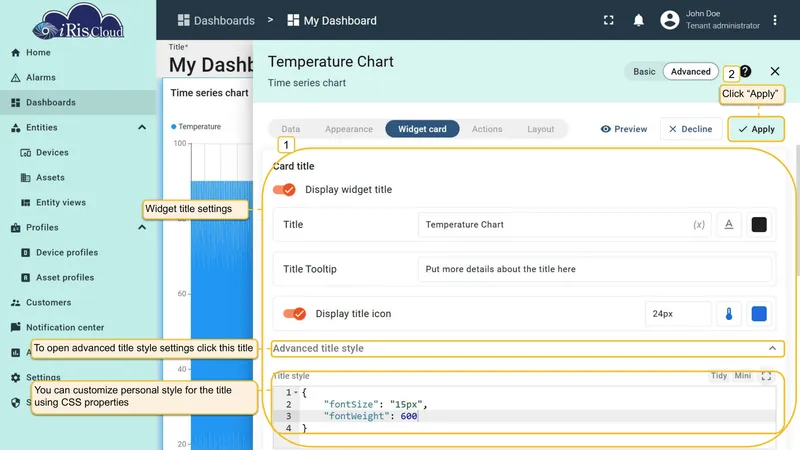This screenshot has width=800, height=450.
Task: Switch to Basic mode
Action: [x=644, y=71]
